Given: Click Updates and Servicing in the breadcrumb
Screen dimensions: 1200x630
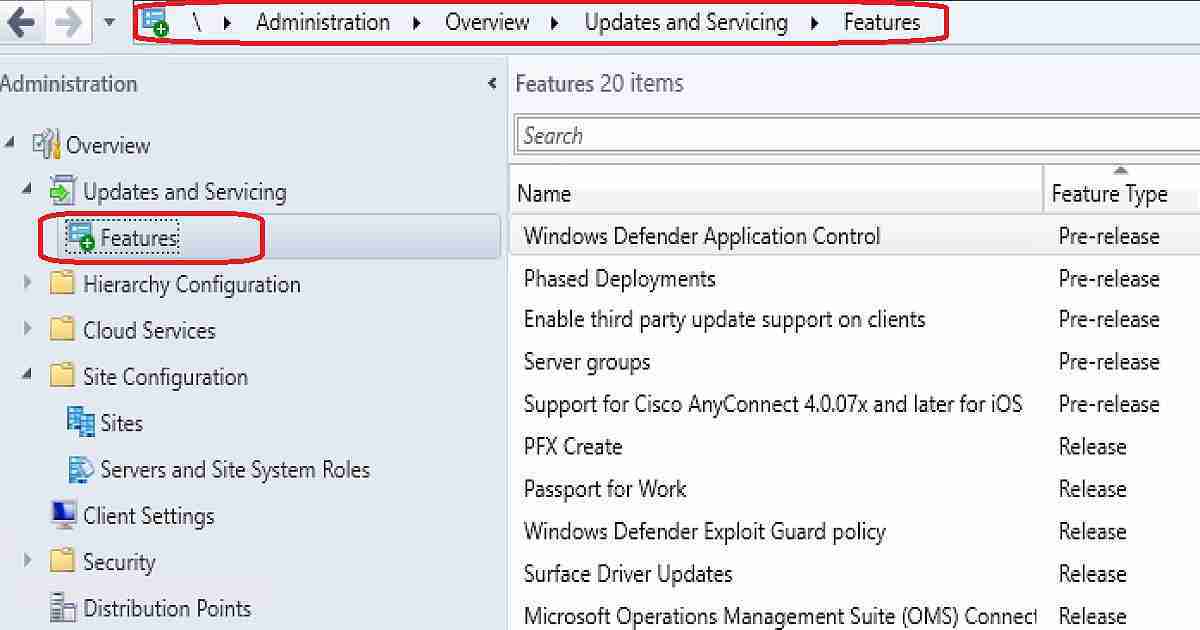Looking at the screenshot, I should coord(686,21).
